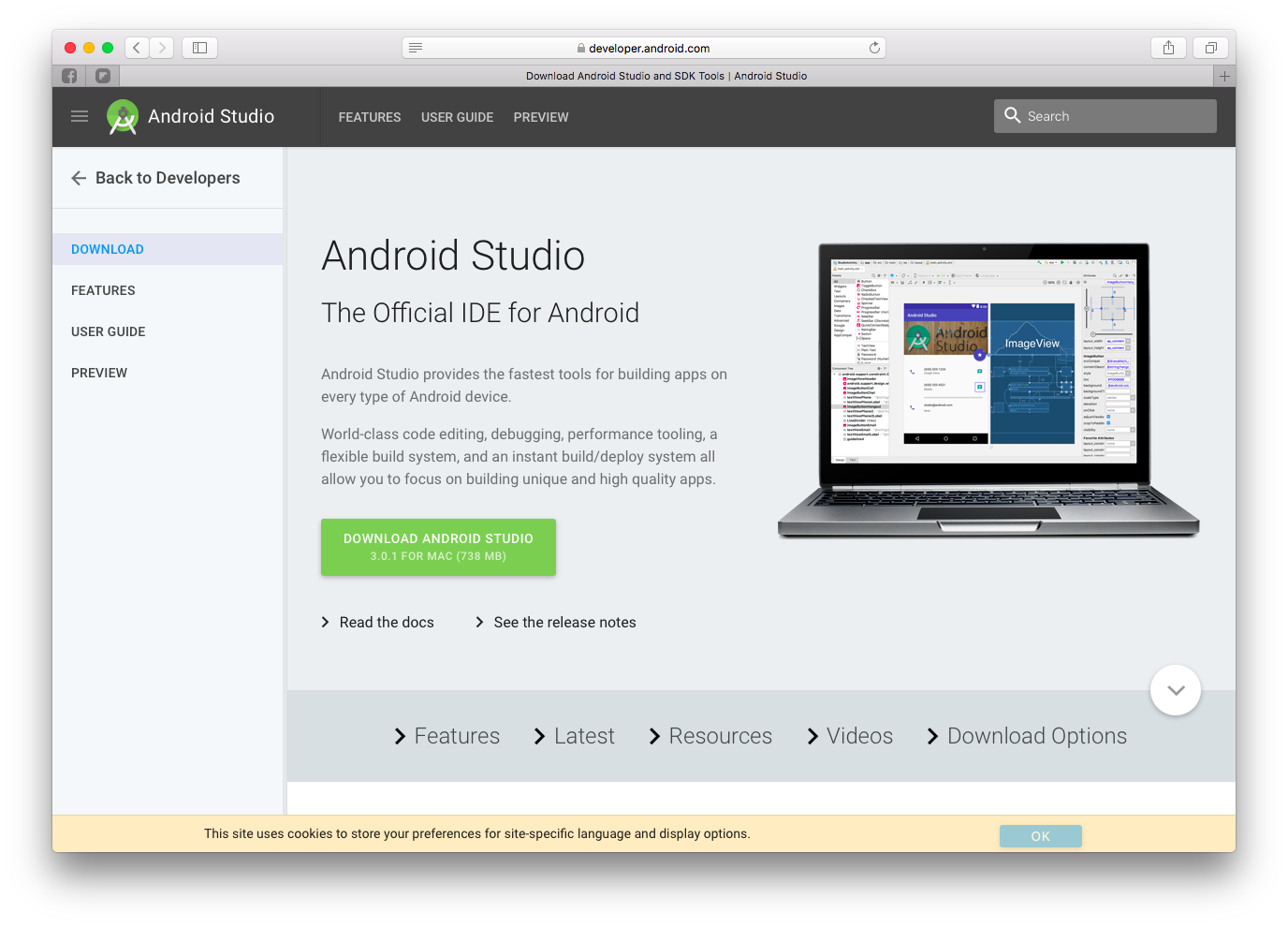Add a new tab with the plus

[1224, 76]
